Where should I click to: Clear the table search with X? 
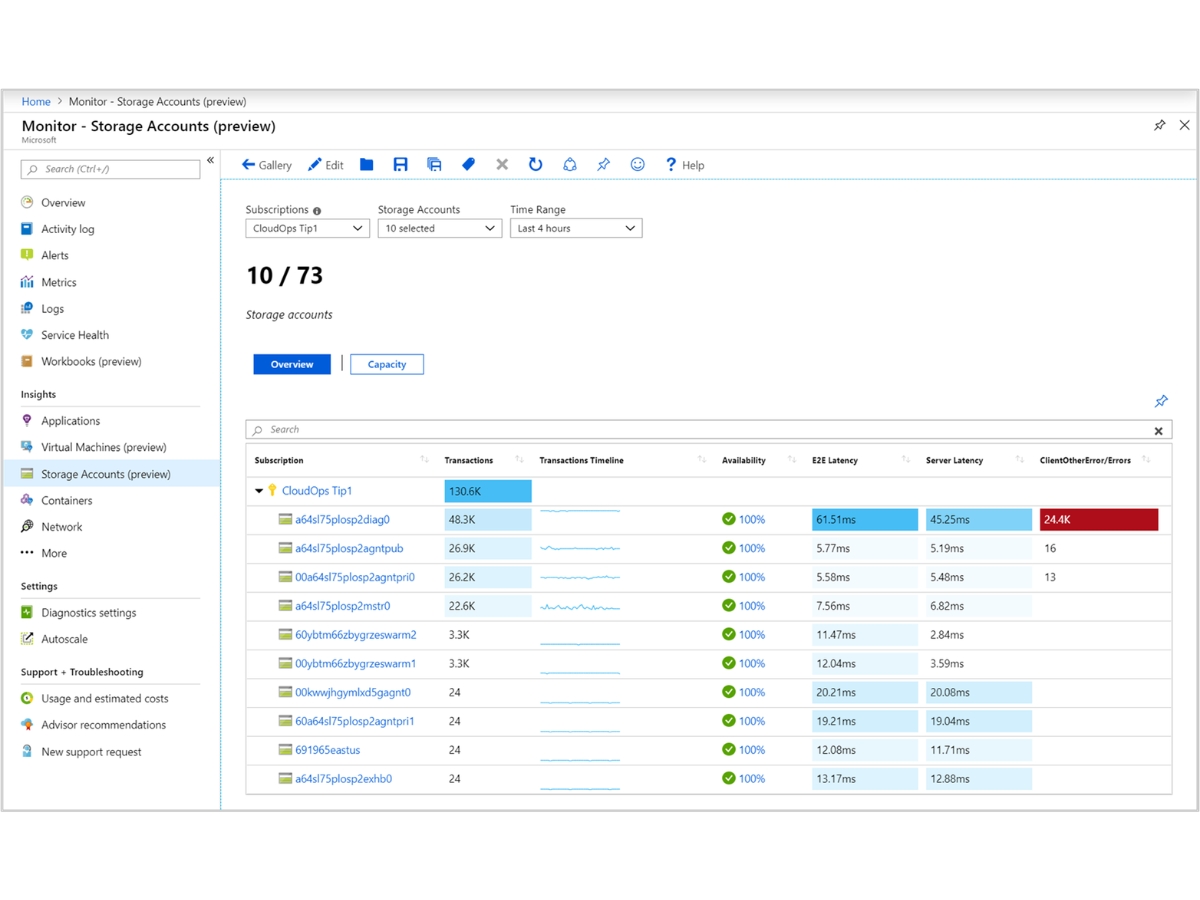coord(1159,431)
